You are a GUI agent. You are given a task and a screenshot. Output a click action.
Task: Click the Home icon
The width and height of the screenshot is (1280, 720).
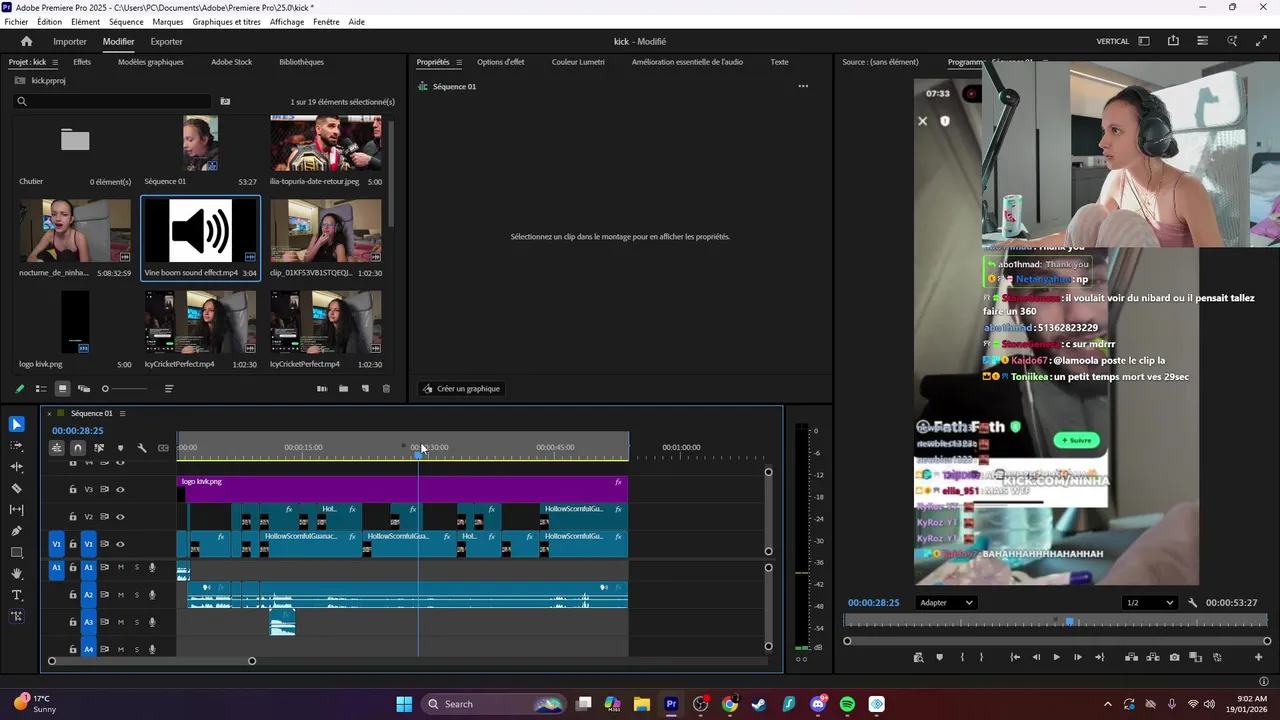(x=26, y=41)
